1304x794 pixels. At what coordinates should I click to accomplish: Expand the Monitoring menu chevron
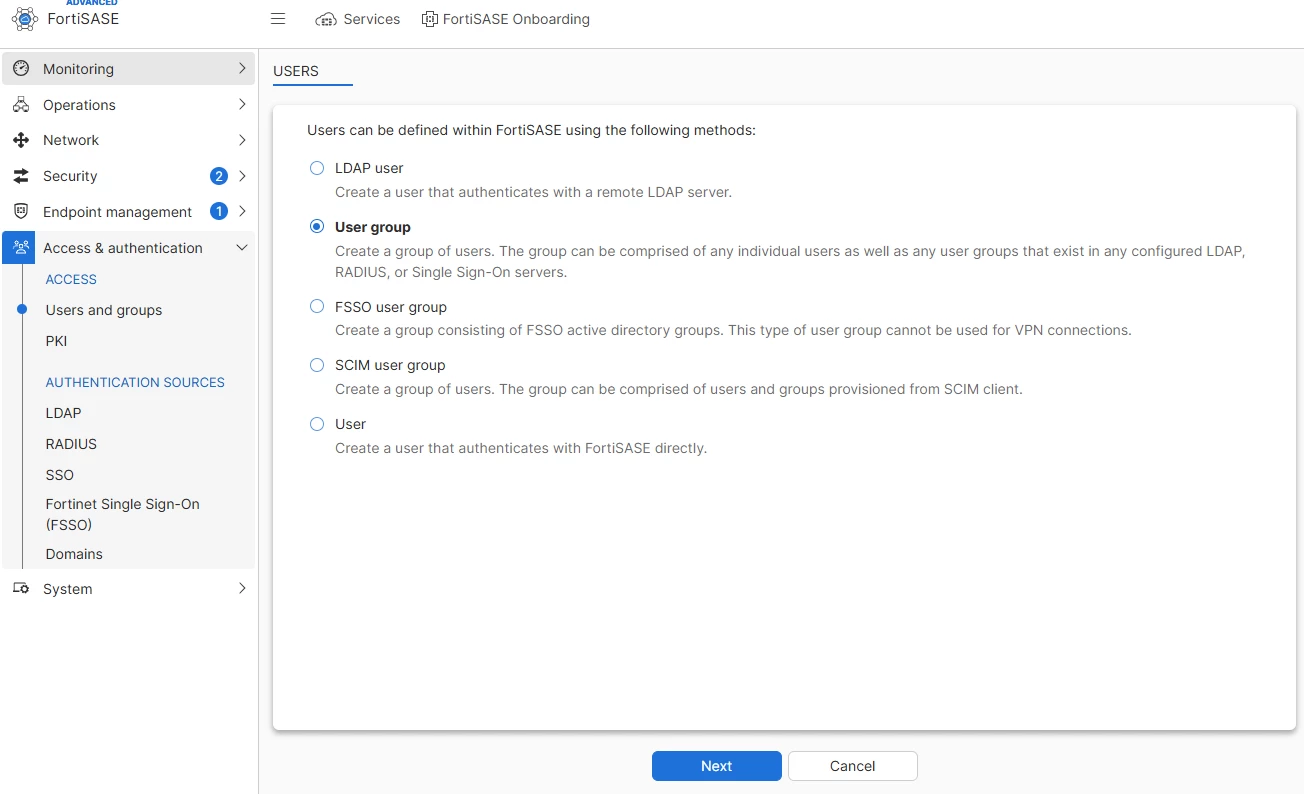tap(242, 69)
